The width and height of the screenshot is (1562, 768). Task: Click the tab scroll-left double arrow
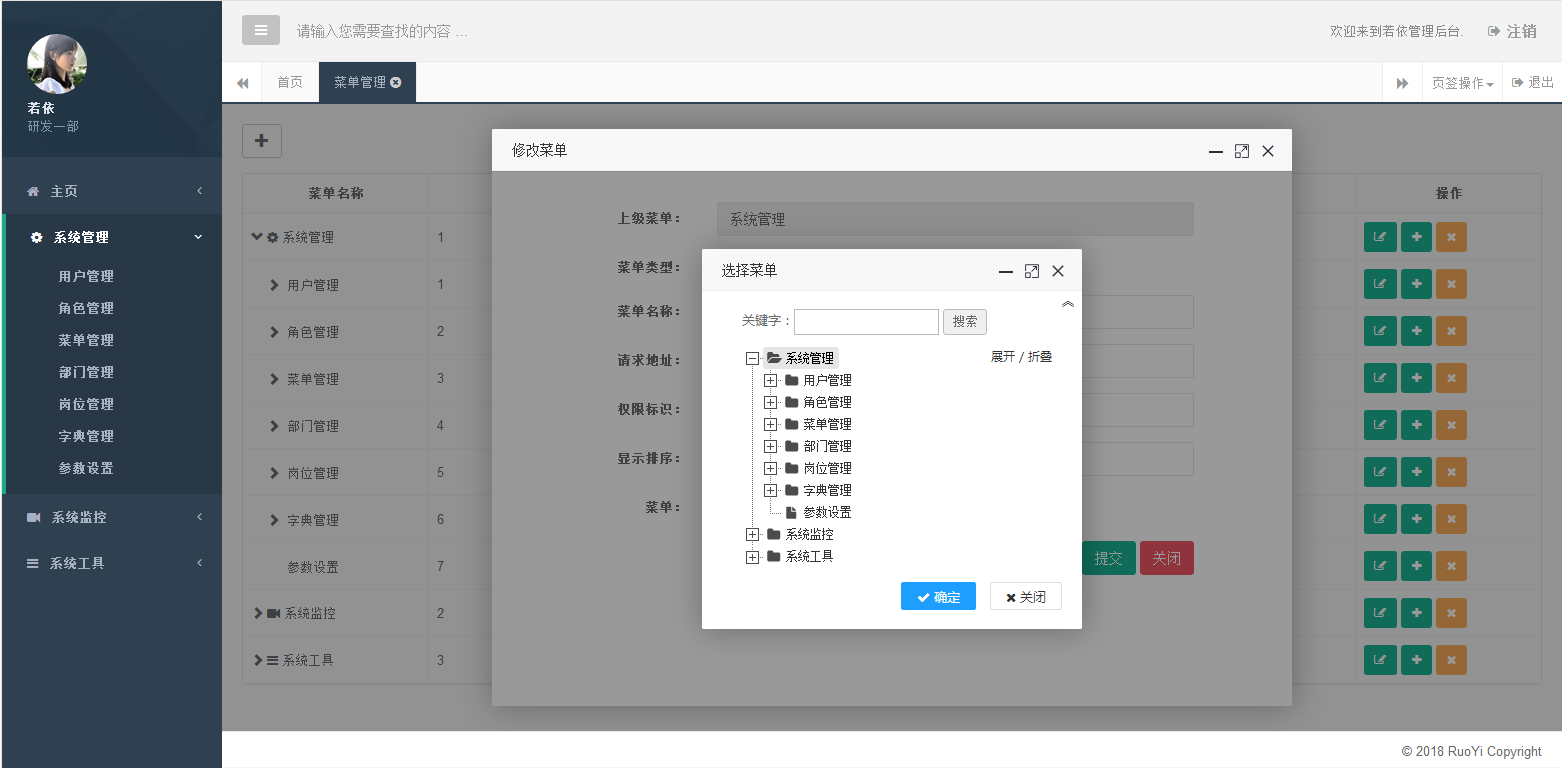pyautogui.click(x=242, y=83)
